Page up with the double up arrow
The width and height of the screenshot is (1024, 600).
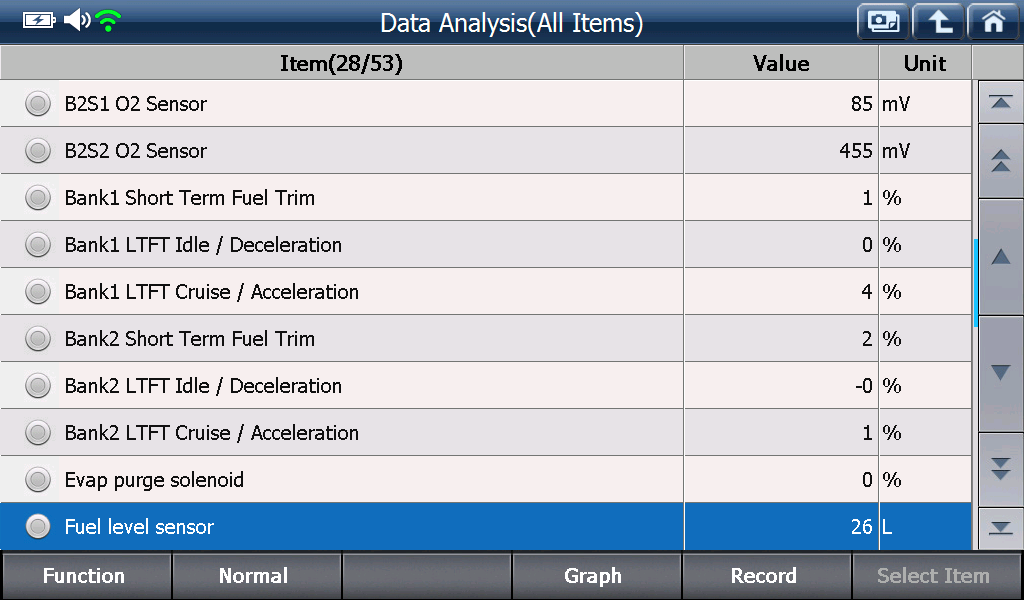(1000, 161)
